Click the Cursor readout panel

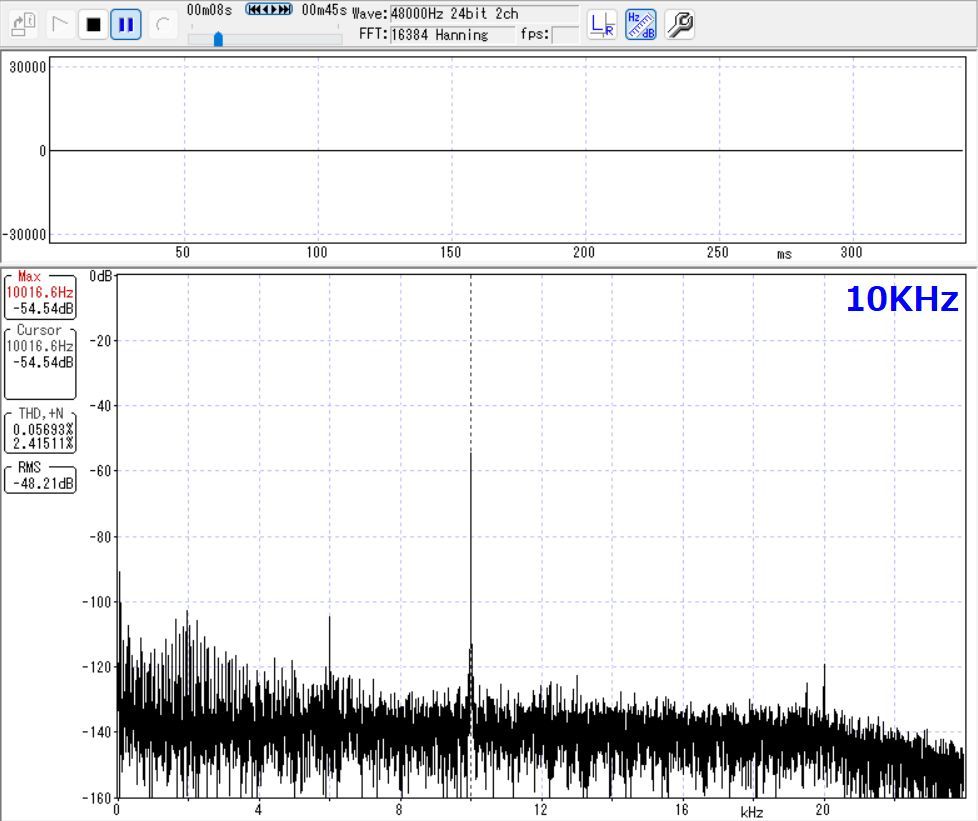click(x=40, y=360)
